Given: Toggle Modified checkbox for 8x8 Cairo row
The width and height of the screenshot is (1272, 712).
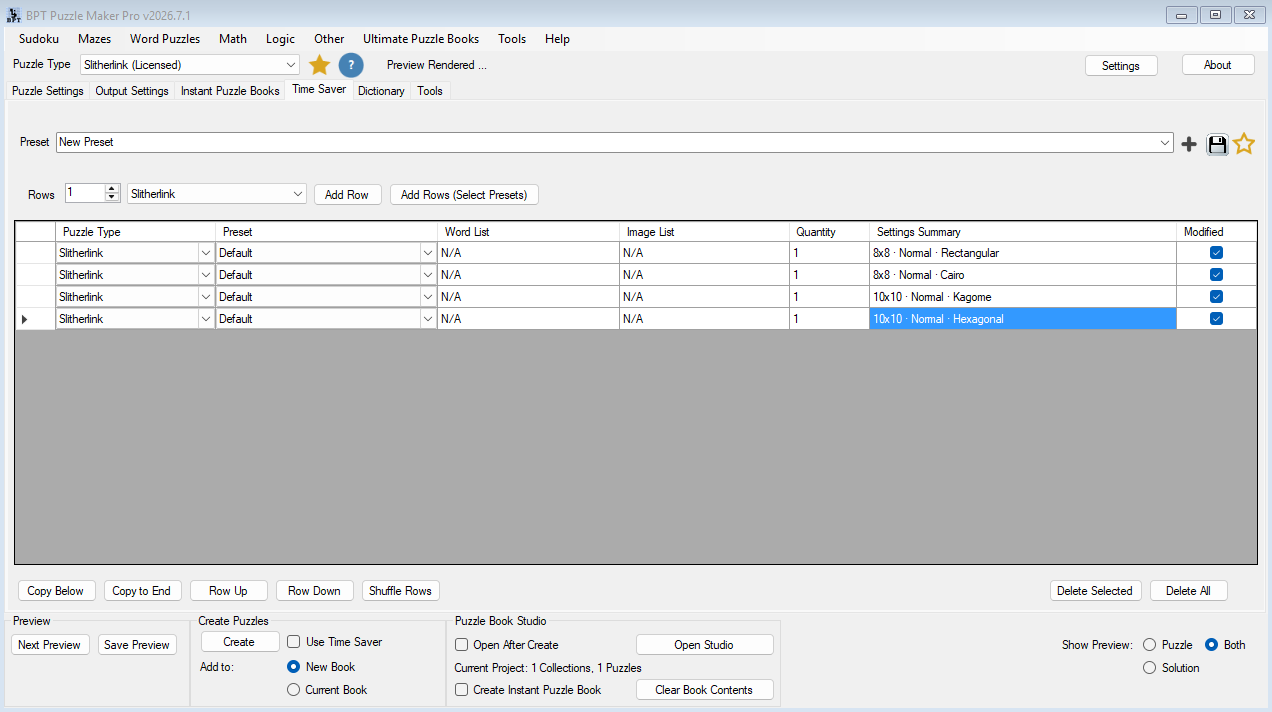Looking at the screenshot, I should pyautogui.click(x=1216, y=275).
